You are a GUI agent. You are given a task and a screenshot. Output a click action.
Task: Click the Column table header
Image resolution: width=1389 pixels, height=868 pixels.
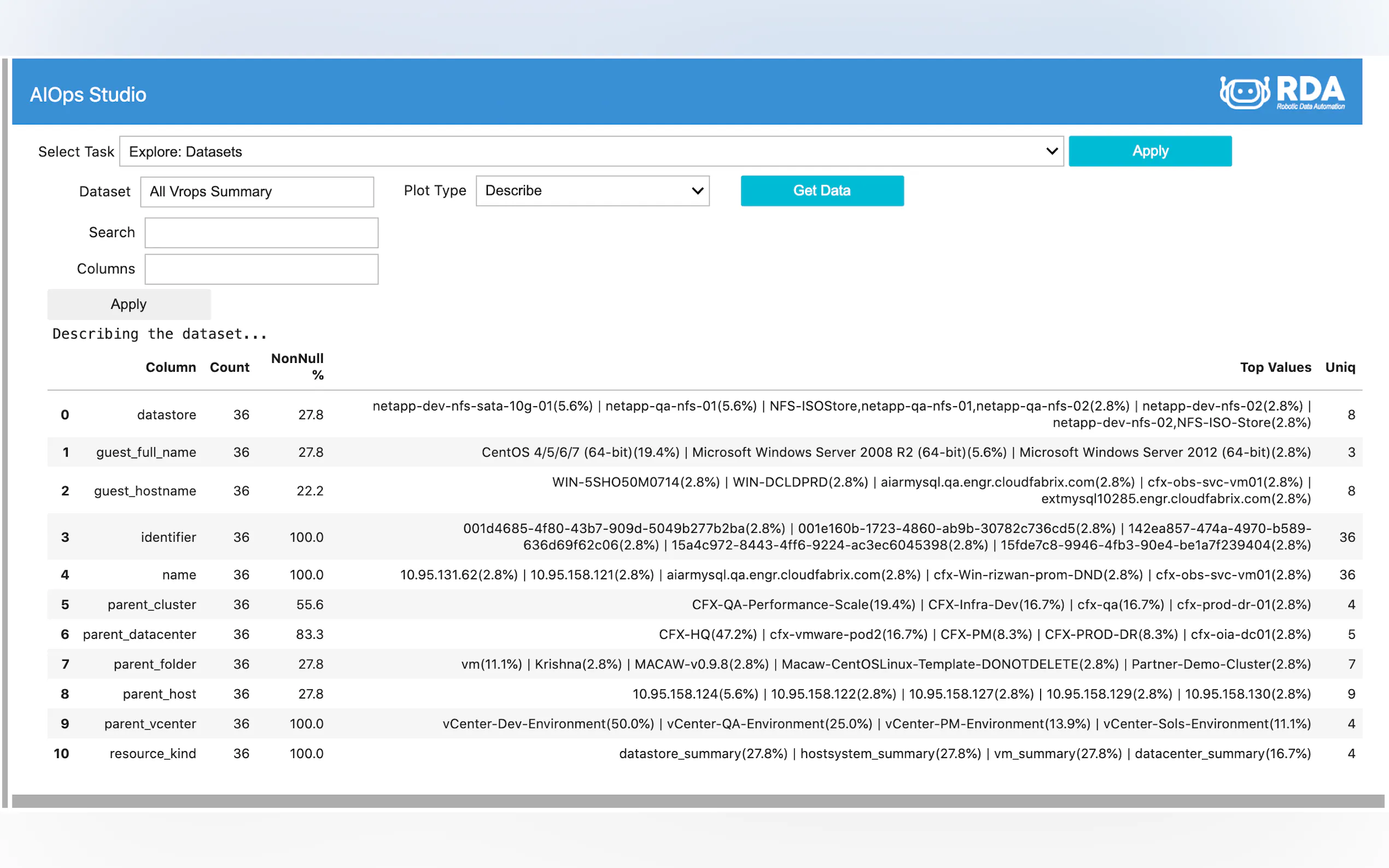pyautogui.click(x=171, y=367)
